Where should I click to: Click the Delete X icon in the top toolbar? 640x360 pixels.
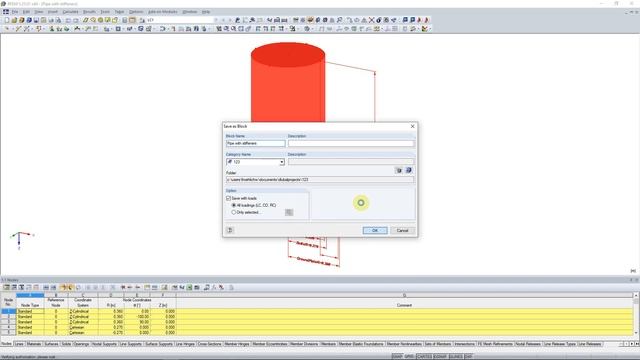(x=371, y=20)
